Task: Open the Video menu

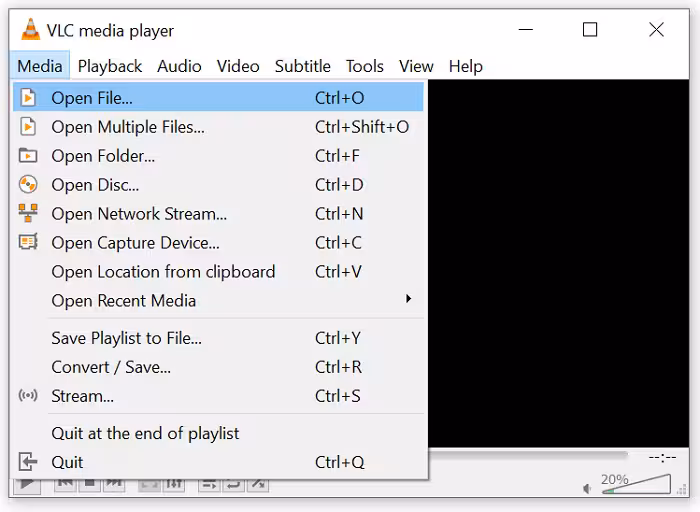Action: point(238,66)
